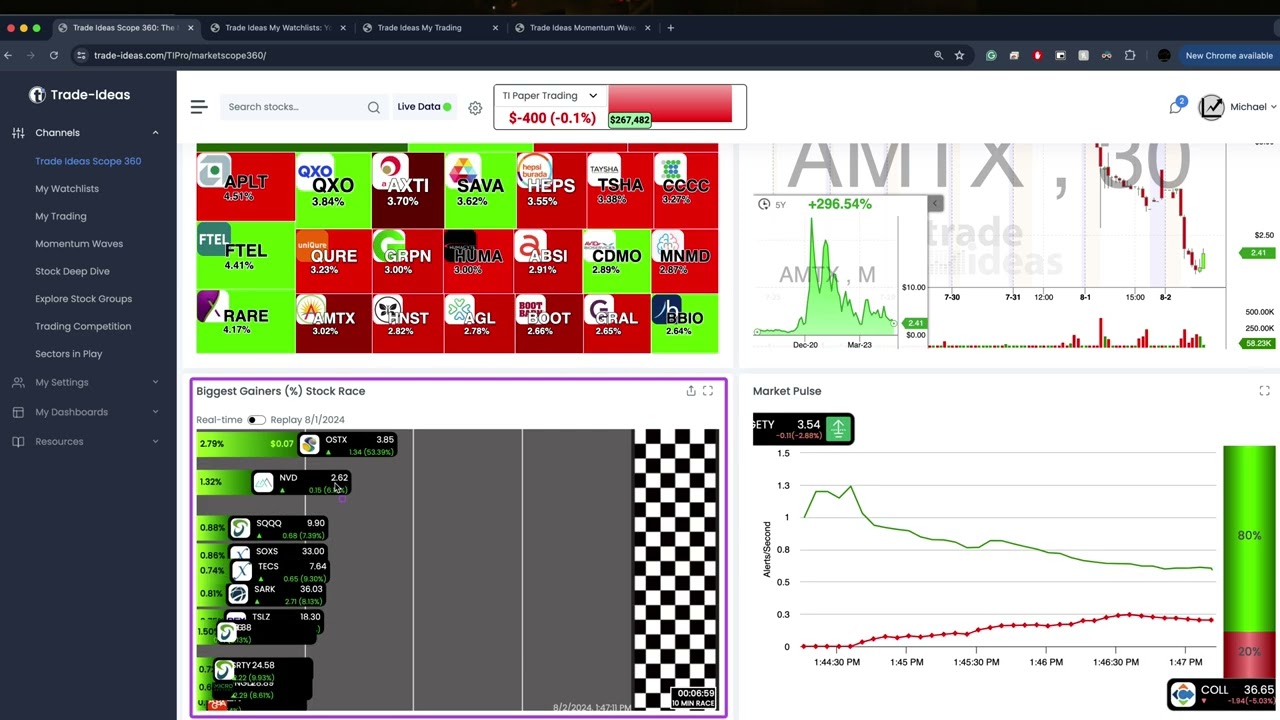Open Momentum Waves channel
1280x720 pixels.
point(79,244)
